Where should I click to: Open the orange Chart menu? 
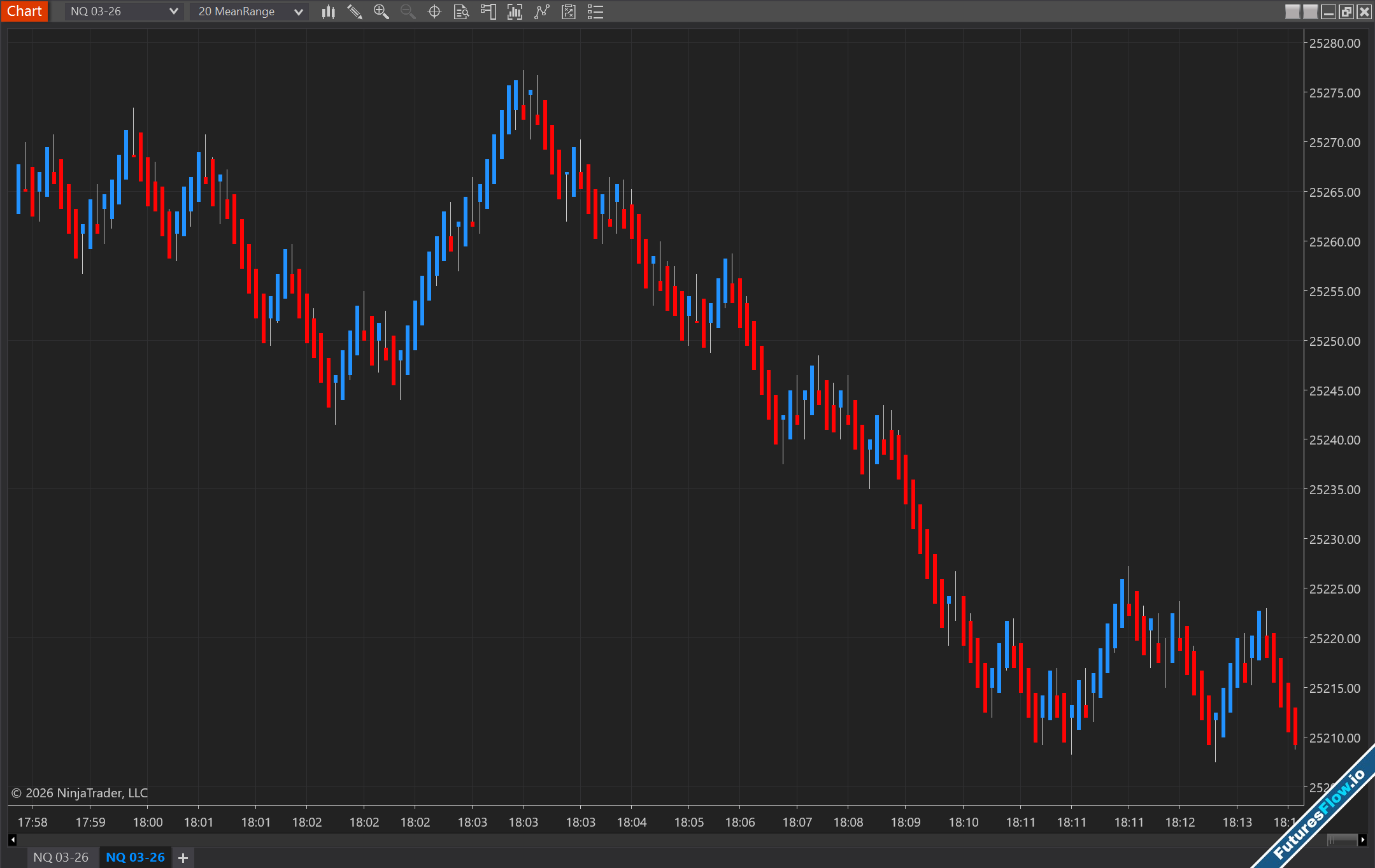[x=24, y=11]
